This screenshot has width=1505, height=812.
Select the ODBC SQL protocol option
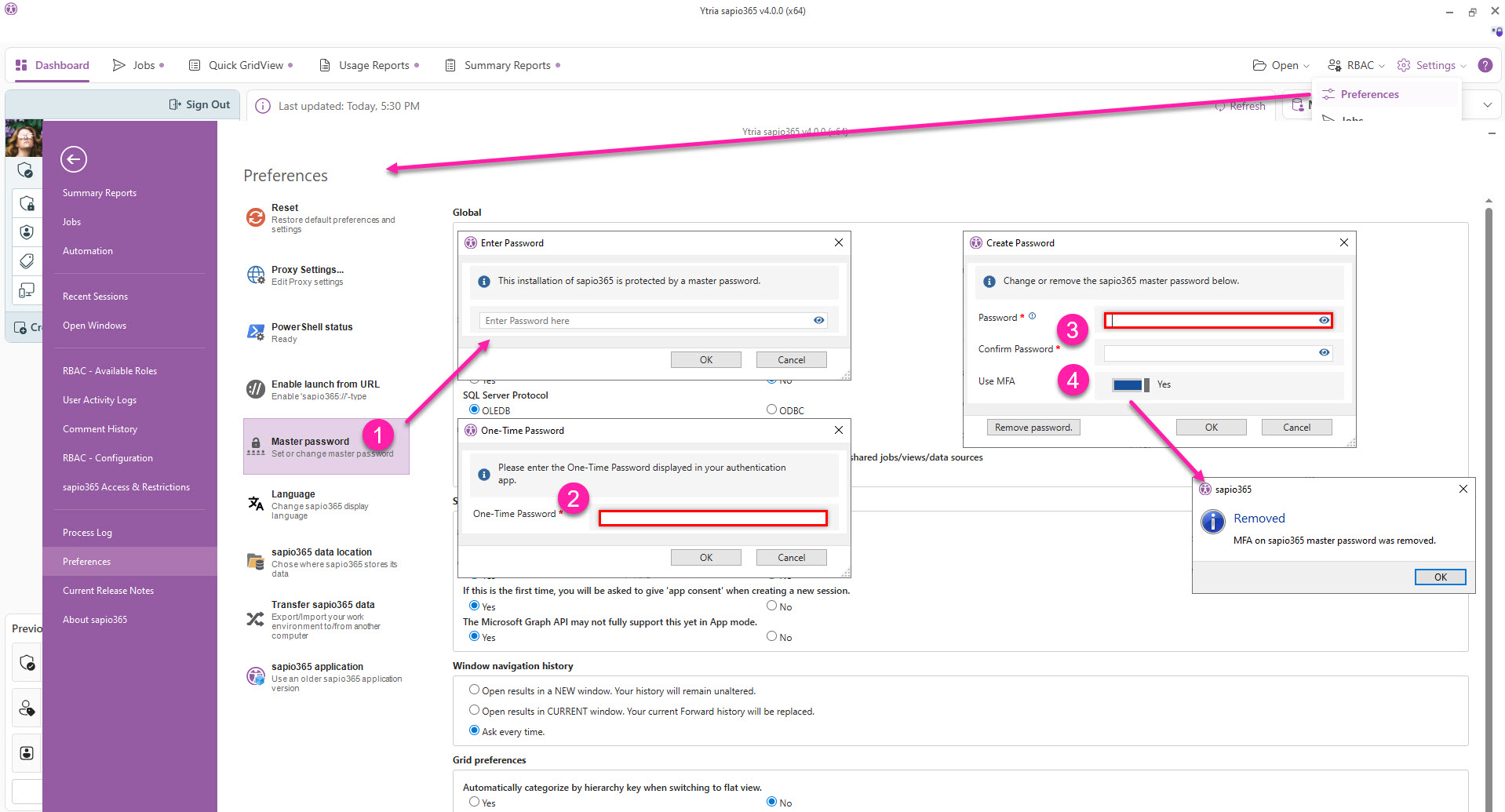pyautogui.click(x=771, y=410)
